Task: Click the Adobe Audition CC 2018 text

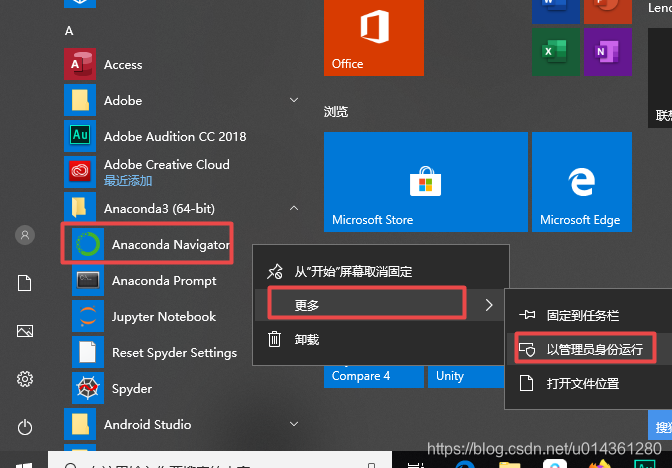Action: click(175, 136)
